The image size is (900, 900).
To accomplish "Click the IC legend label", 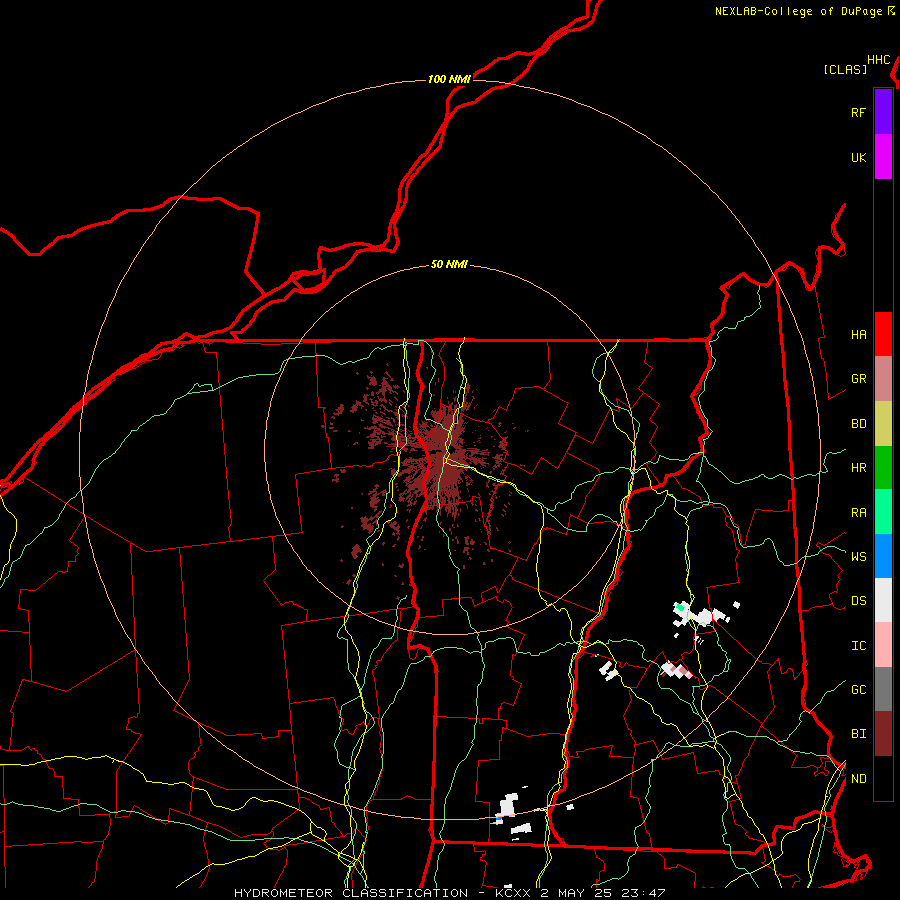I will [858, 646].
